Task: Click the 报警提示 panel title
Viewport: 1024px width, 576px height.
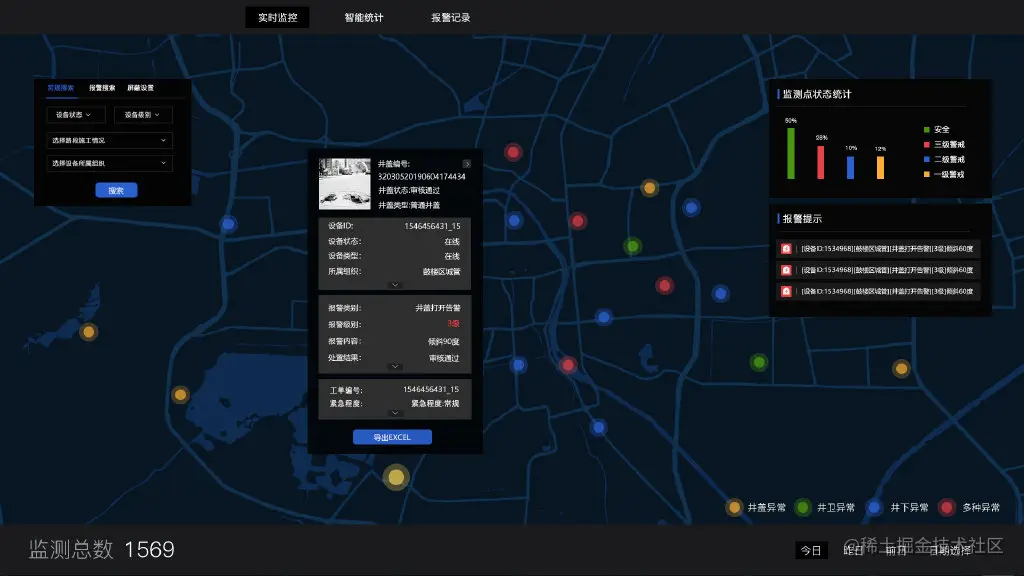Action: pos(802,219)
